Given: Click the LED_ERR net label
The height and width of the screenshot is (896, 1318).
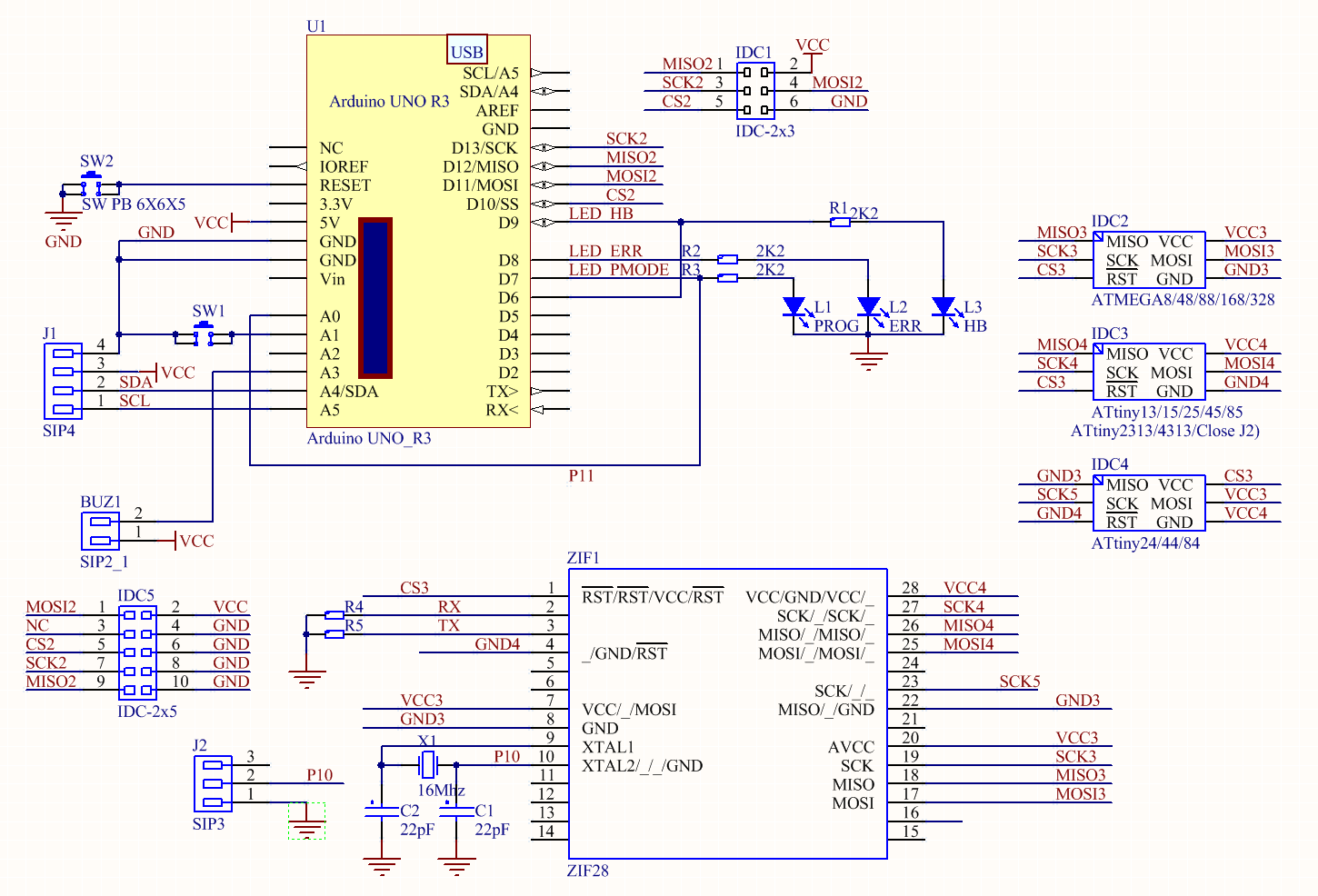Looking at the screenshot, I should [x=605, y=251].
